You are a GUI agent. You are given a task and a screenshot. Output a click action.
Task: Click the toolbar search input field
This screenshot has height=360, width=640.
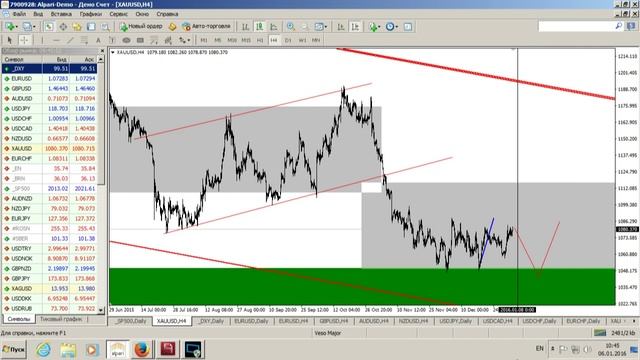pos(576,26)
